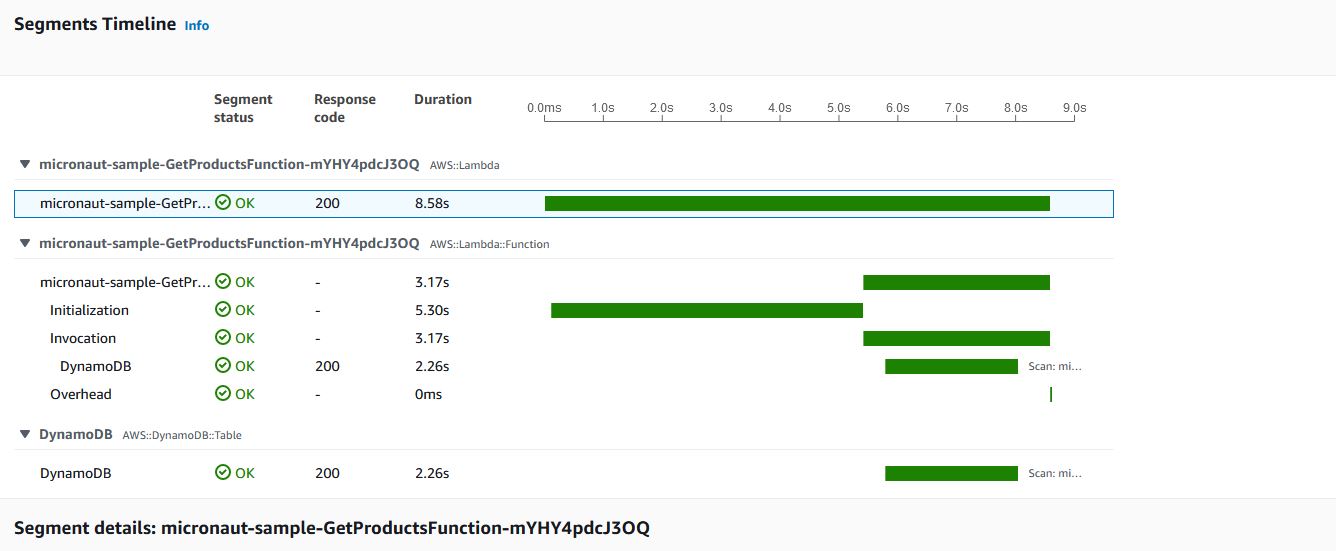Screen dimensions: 1336x551
Task: Click the Segment details heading
Action: tap(332, 527)
